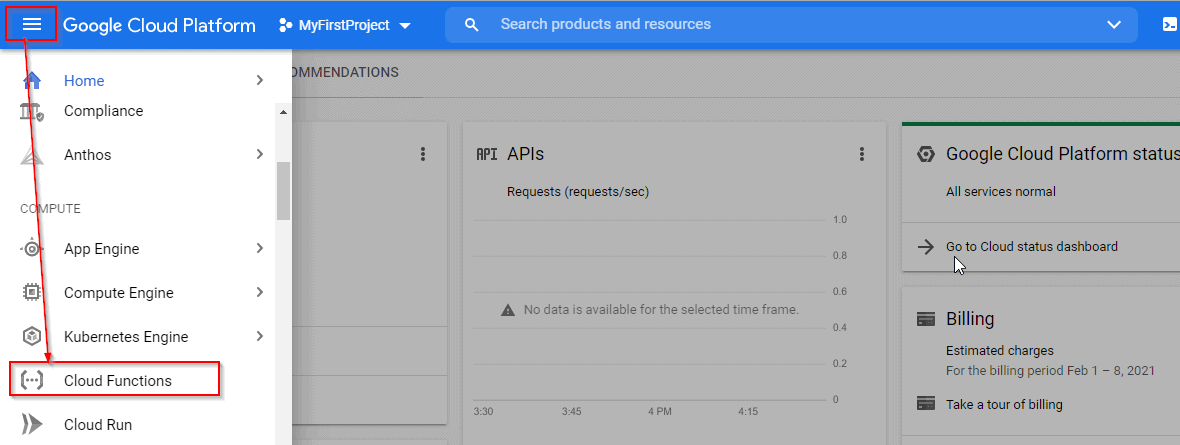Click the Compute Engine chip icon
The image size is (1180, 445).
pyautogui.click(x=32, y=293)
